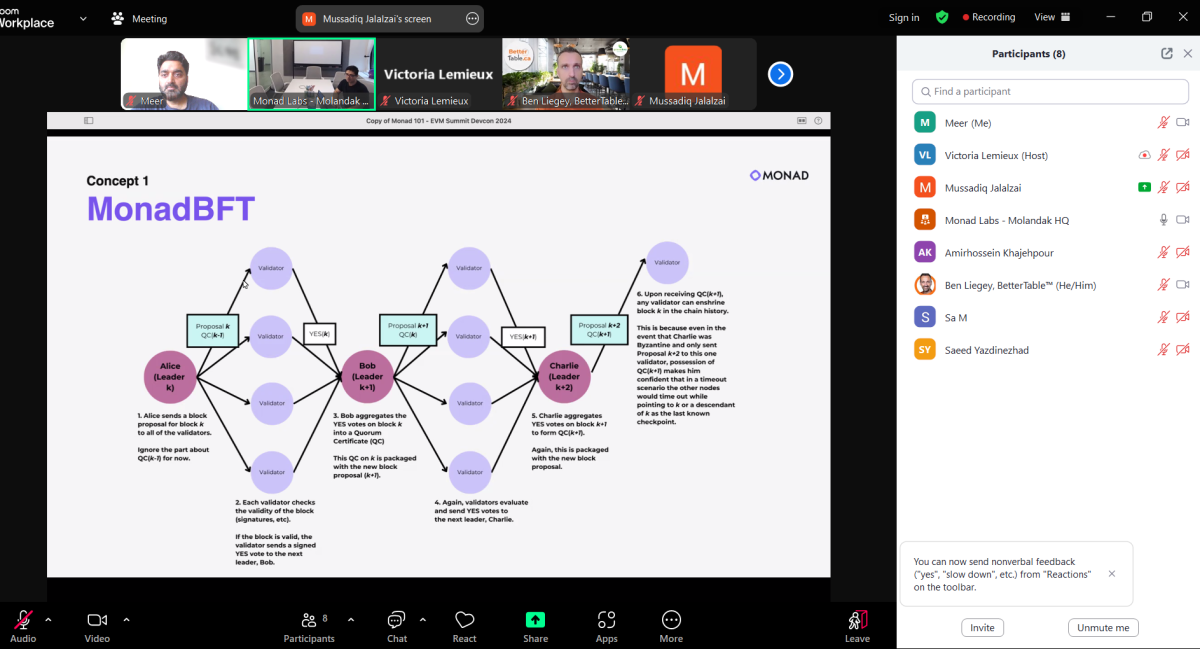Leave the meeting
Image resolution: width=1200 pixels, height=649 pixels.
857,625
